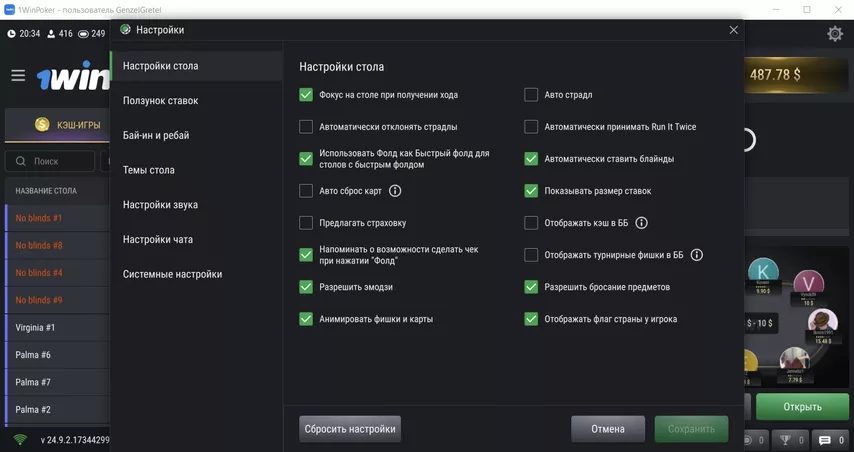Click the gear settings icon top right

click(x=834, y=34)
